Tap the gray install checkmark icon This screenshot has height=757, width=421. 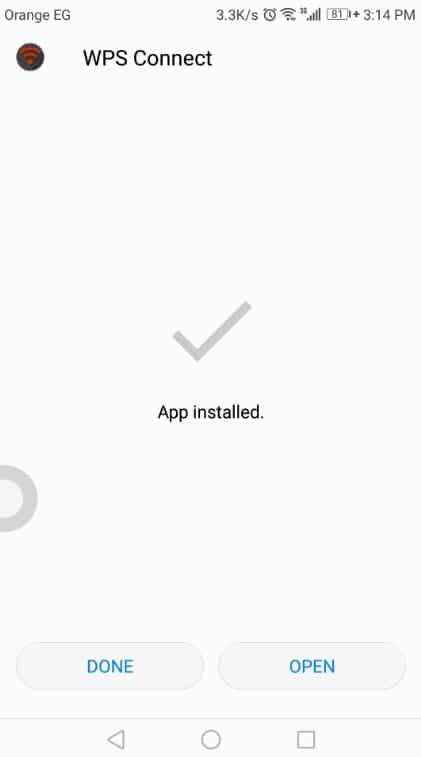click(x=212, y=331)
